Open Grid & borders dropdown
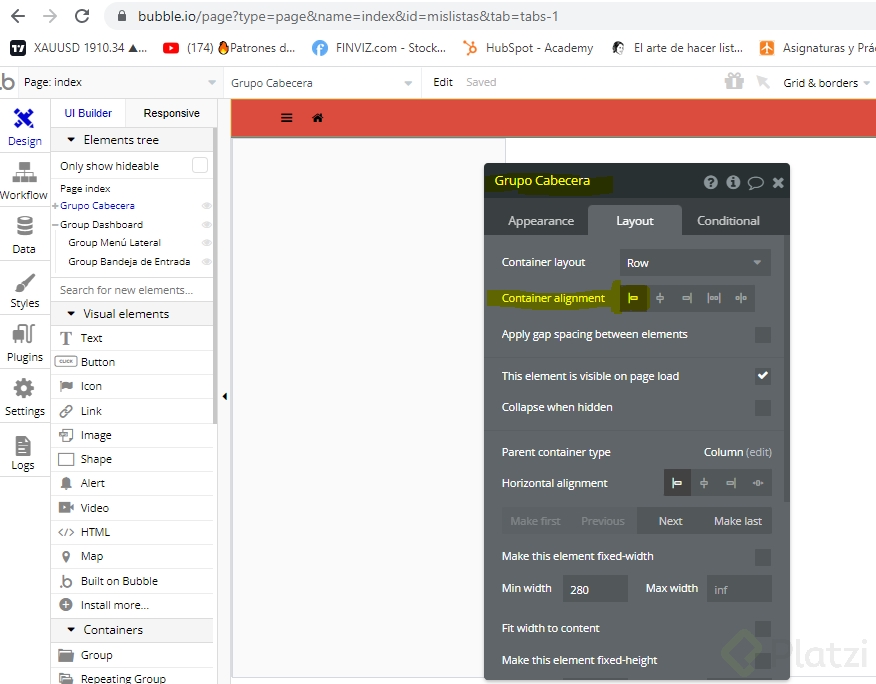The height and width of the screenshot is (684, 876). (x=826, y=83)
